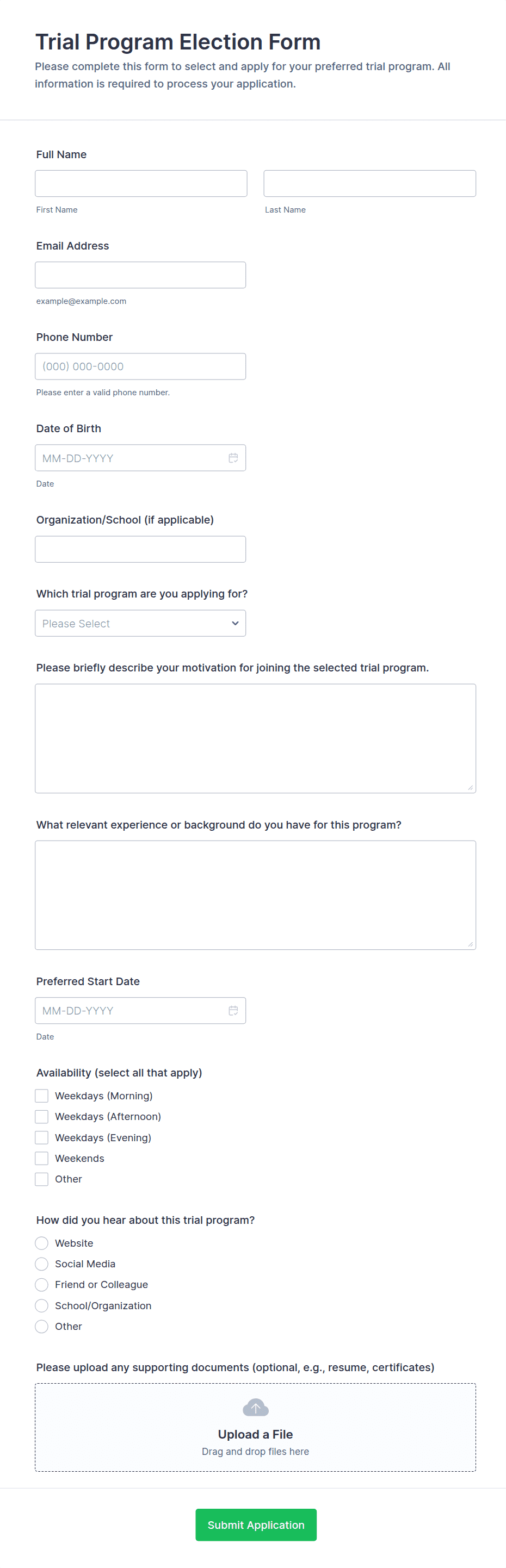Image resolution: width=506 pixels, height=1568 pixels.
Task: Click the Email Address field
Action: coord(140,275)
